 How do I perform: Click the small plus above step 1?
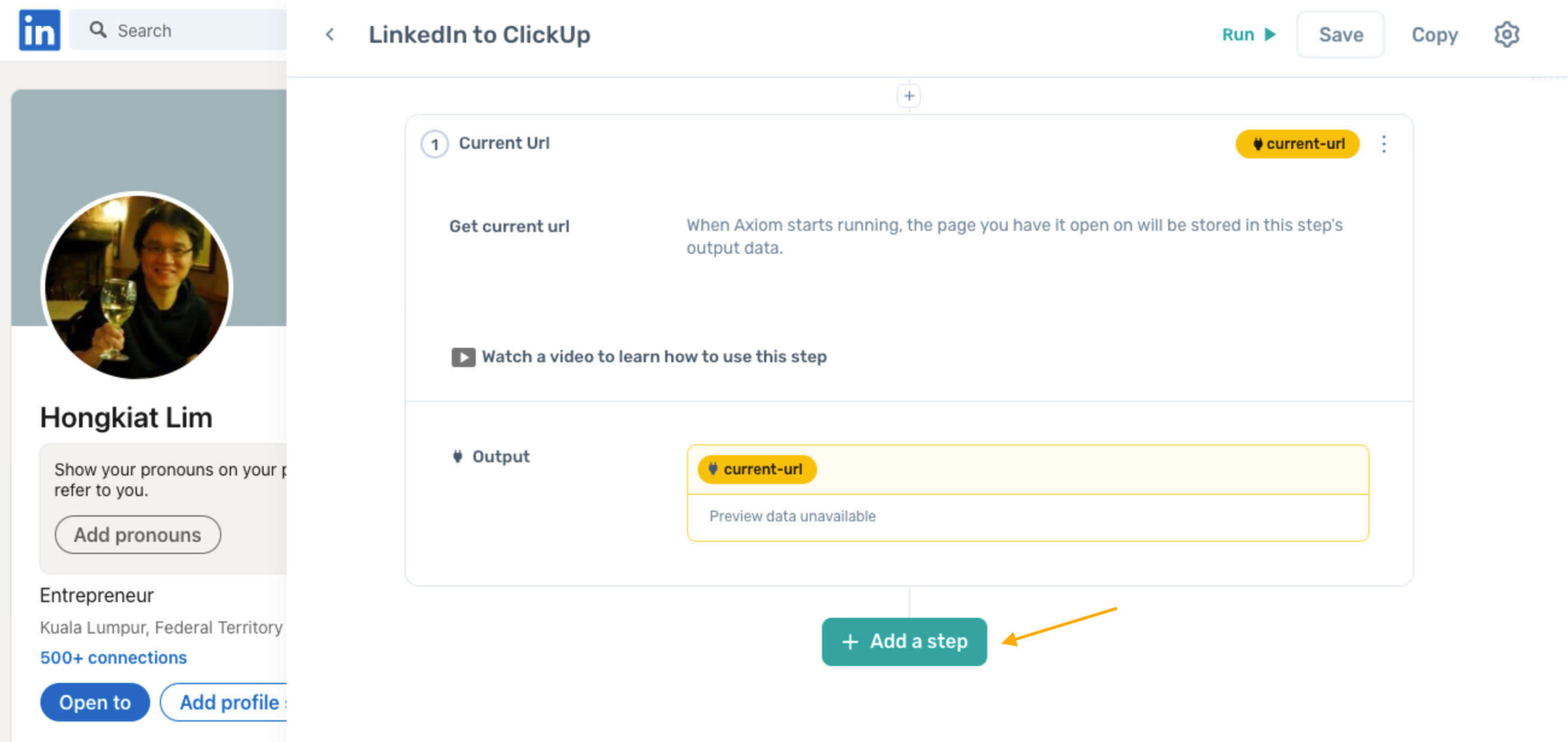coord(909,96)
